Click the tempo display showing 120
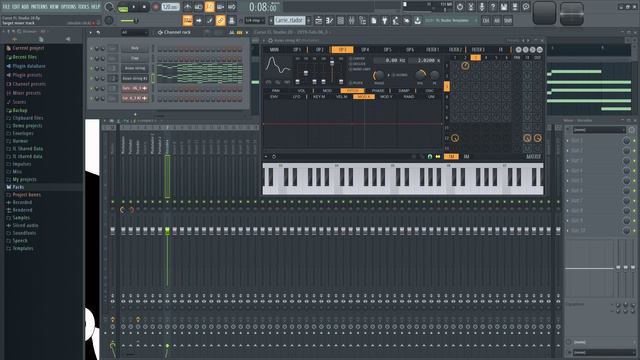Screen dimensions: 640x360 point(171,7)
